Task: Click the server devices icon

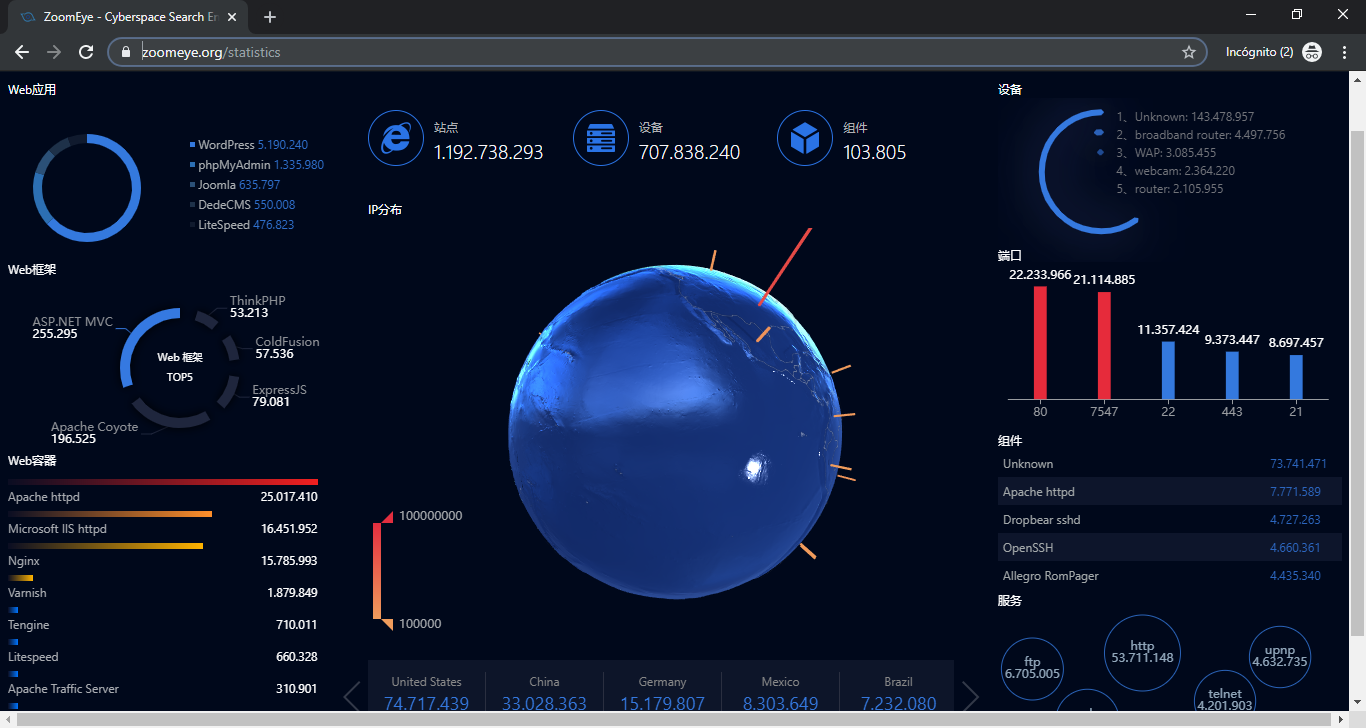Action: [x=601, y=138]
